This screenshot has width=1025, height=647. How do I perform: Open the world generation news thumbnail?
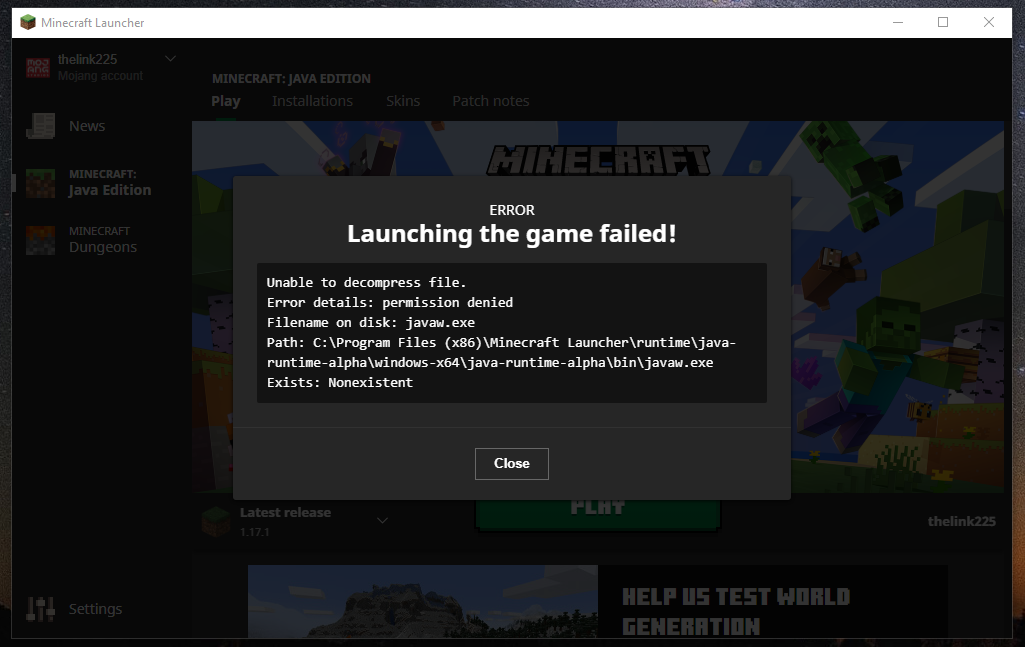coord(423,601)
